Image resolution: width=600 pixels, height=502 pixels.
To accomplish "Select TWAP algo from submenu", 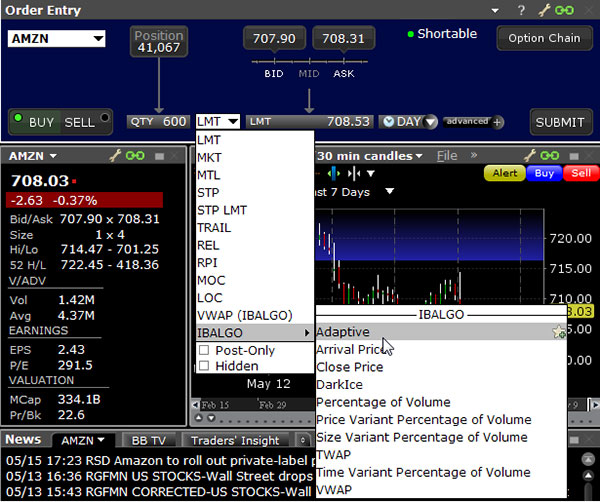I will (441, 455).
